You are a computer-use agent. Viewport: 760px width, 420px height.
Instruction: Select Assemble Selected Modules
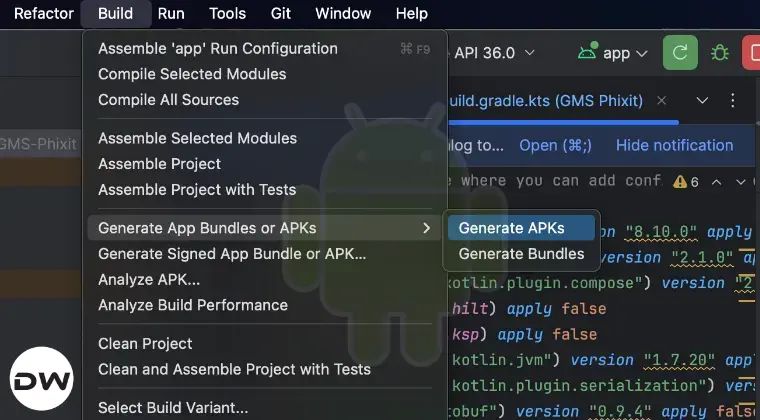[264, 139]
